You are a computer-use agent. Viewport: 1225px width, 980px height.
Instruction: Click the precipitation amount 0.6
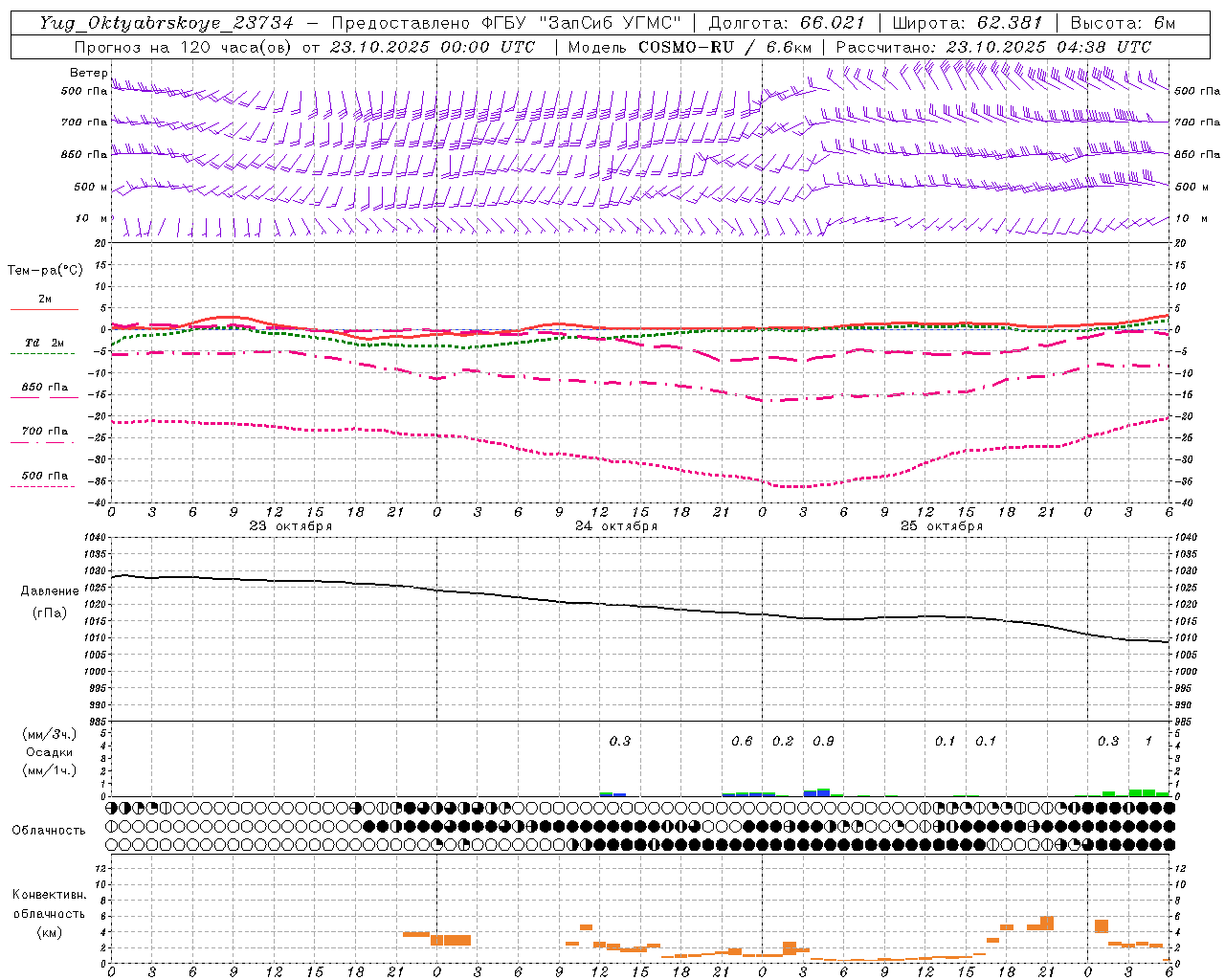point(742,741)
